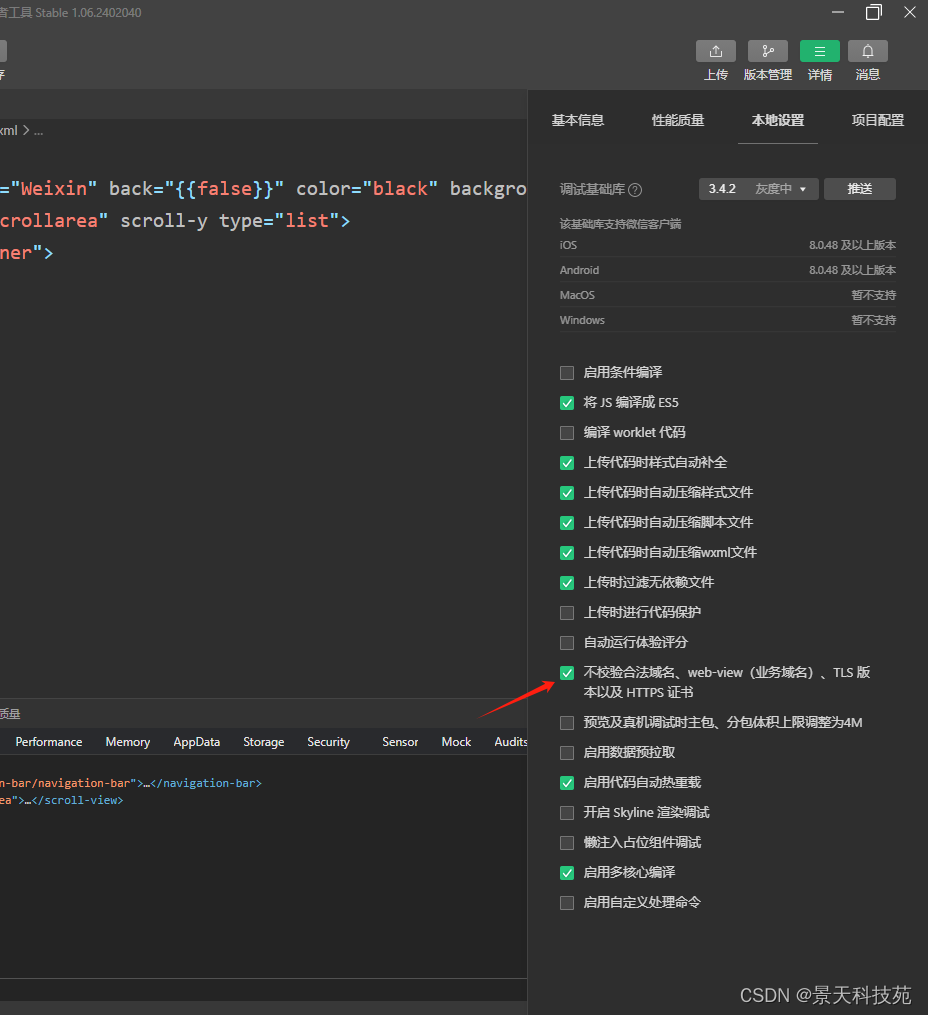Close the developer tools window
Screen dimensions: 928x1015
pos(910,12)
